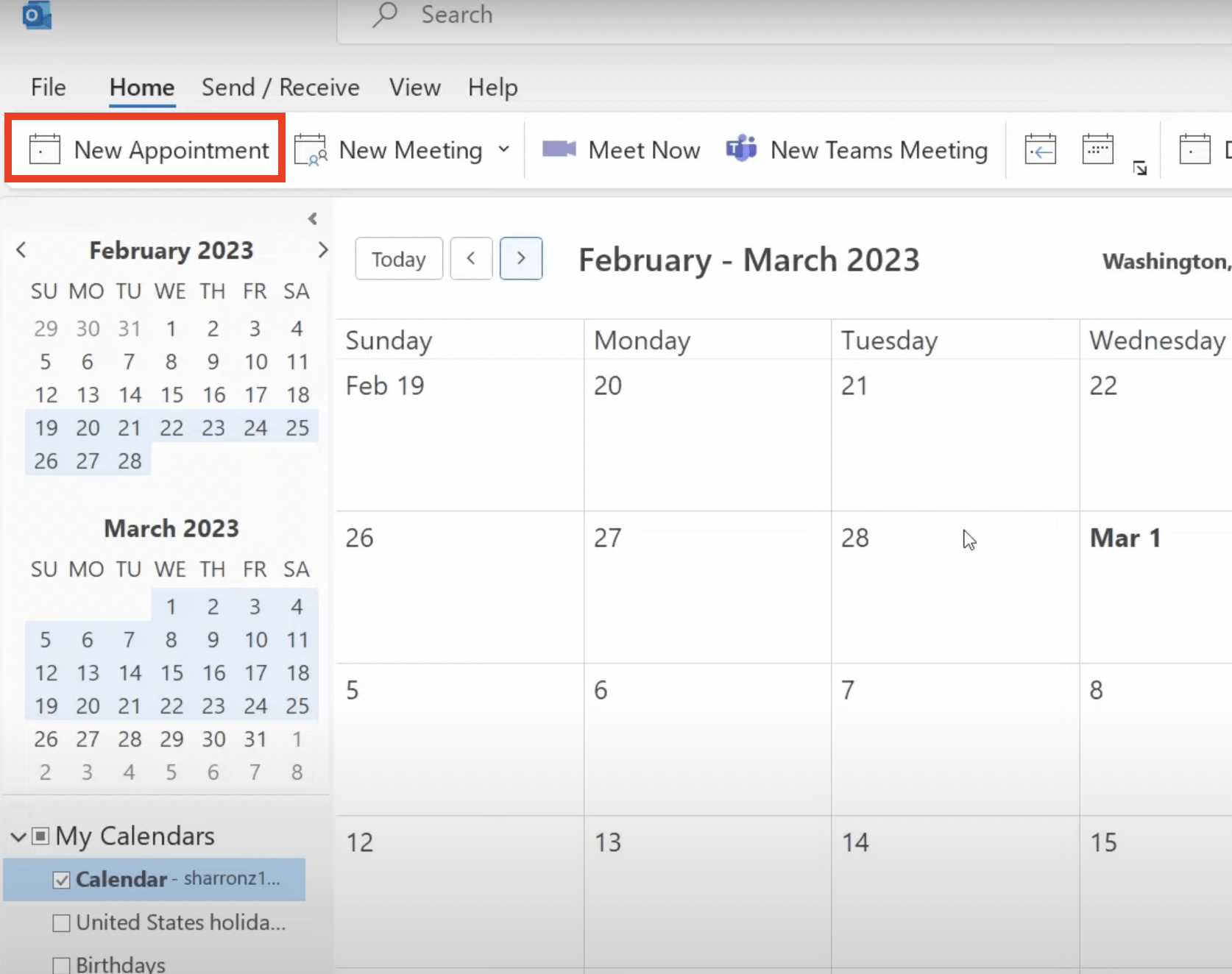
Task: Select the Monday March 6 day cell
Action: pos(708,739)
